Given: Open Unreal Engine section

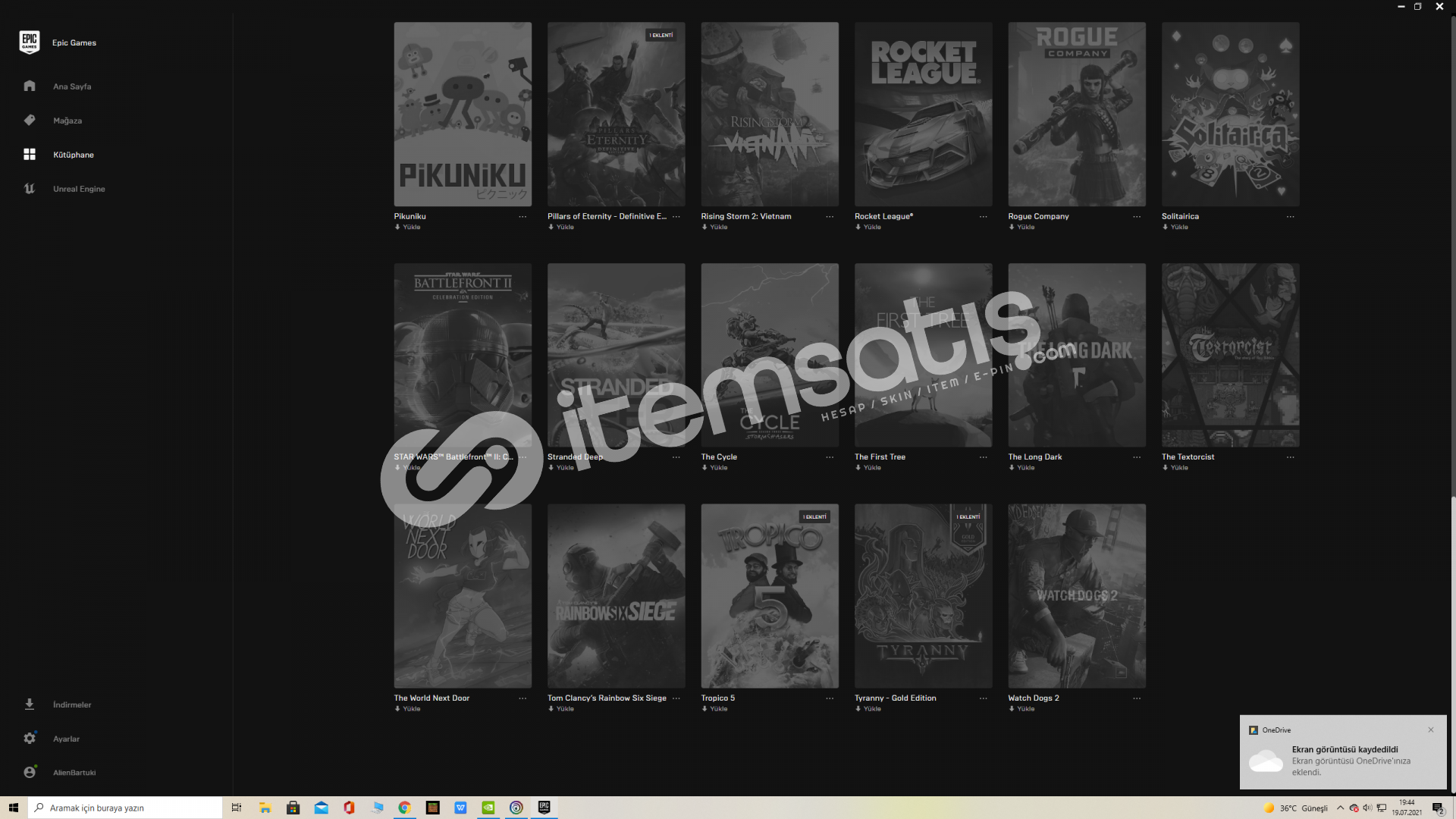Looking at the screenshot, I should click(79, 189).
